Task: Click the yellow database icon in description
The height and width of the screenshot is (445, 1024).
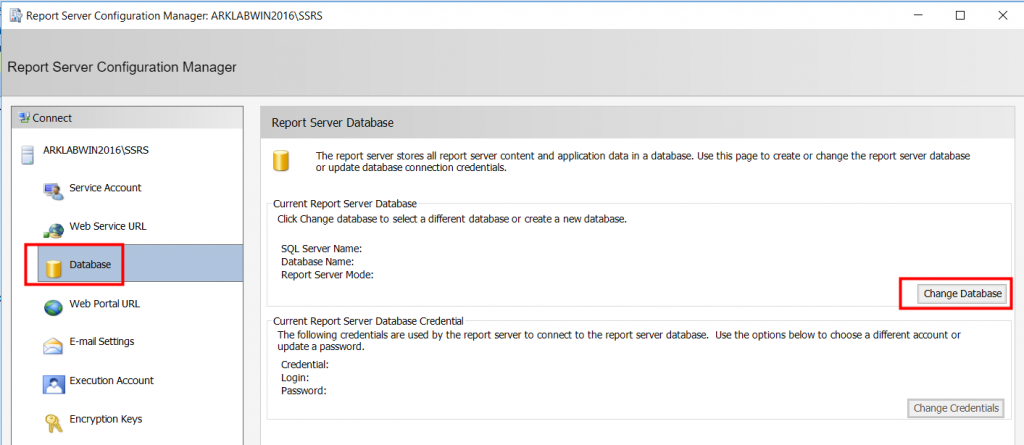Action: (x=281, y=160)
